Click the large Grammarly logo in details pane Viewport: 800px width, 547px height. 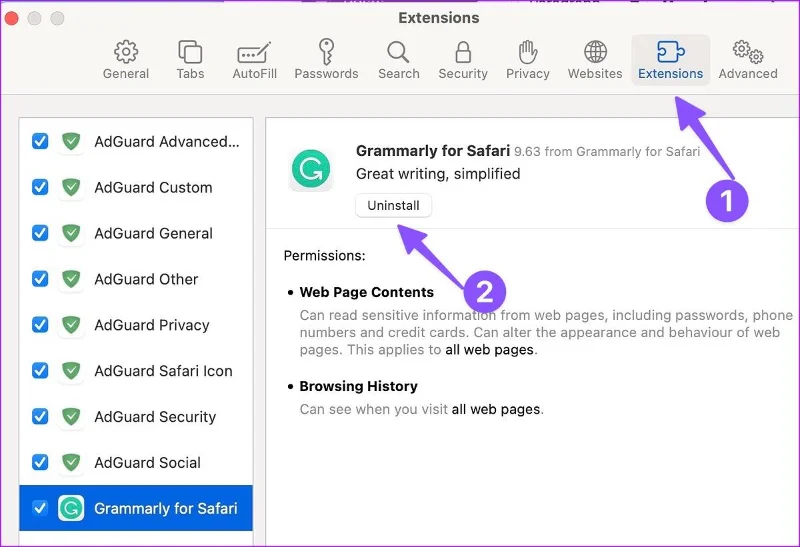coord(311,169)
